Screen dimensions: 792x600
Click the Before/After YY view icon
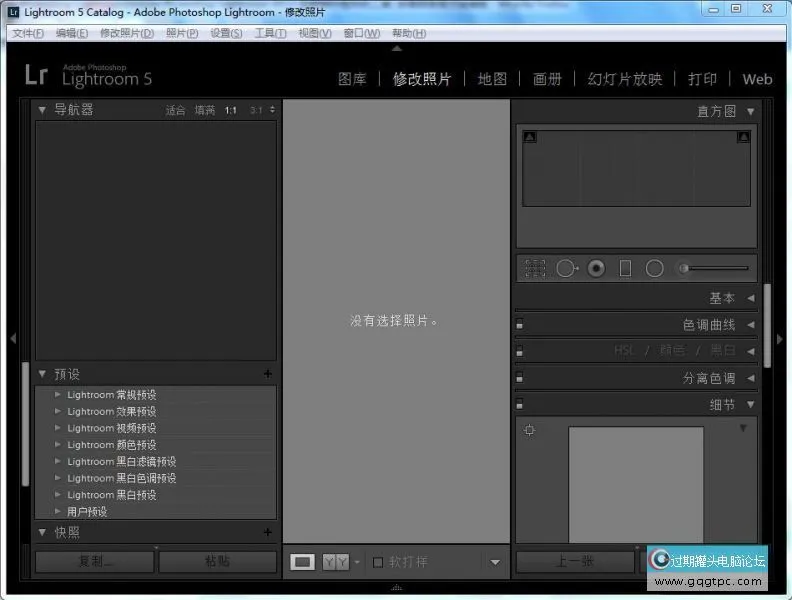pos(336,562)
